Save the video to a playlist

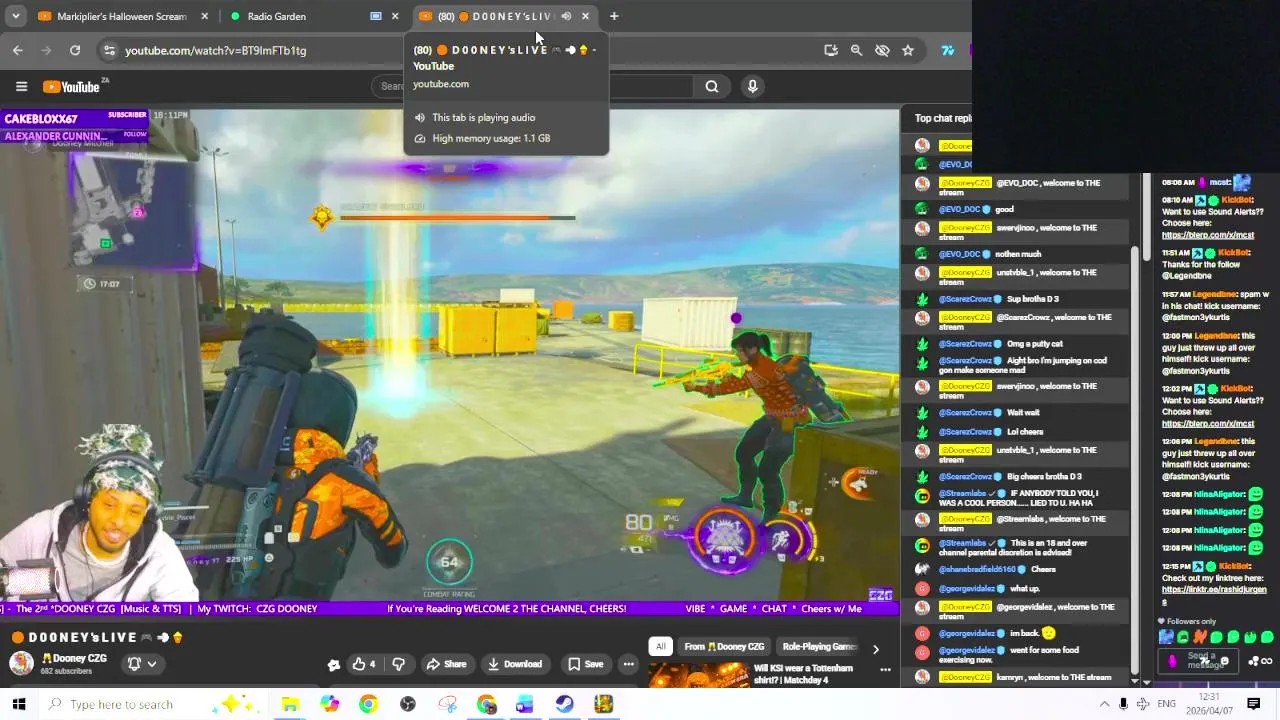pyautogui.click(x=585, y=664)
